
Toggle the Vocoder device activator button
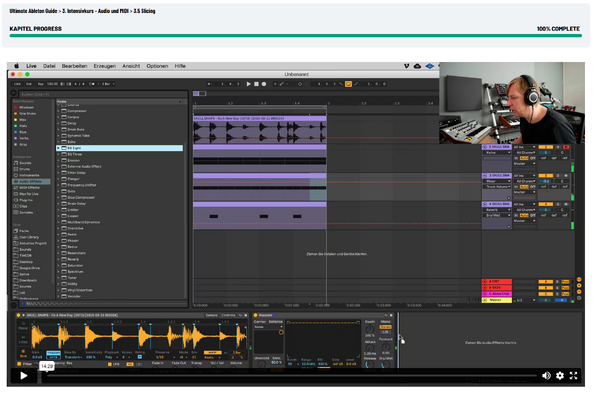pos(256,315)
